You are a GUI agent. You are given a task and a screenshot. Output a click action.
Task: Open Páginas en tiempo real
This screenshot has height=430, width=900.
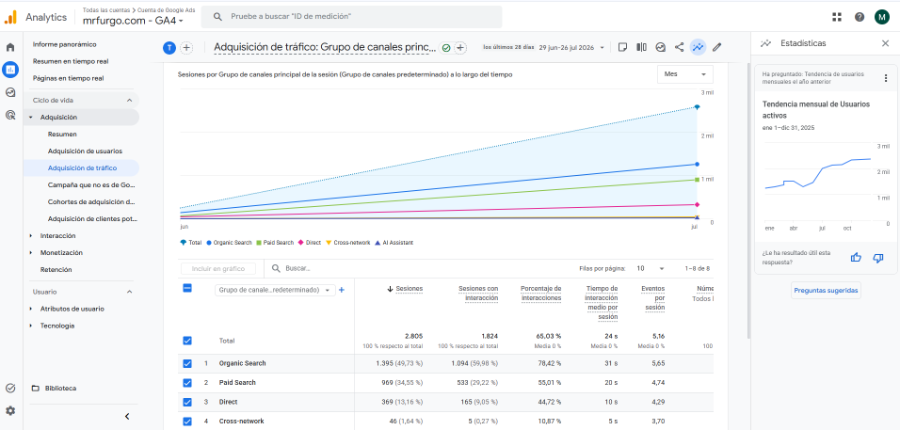tap(68, 78)
